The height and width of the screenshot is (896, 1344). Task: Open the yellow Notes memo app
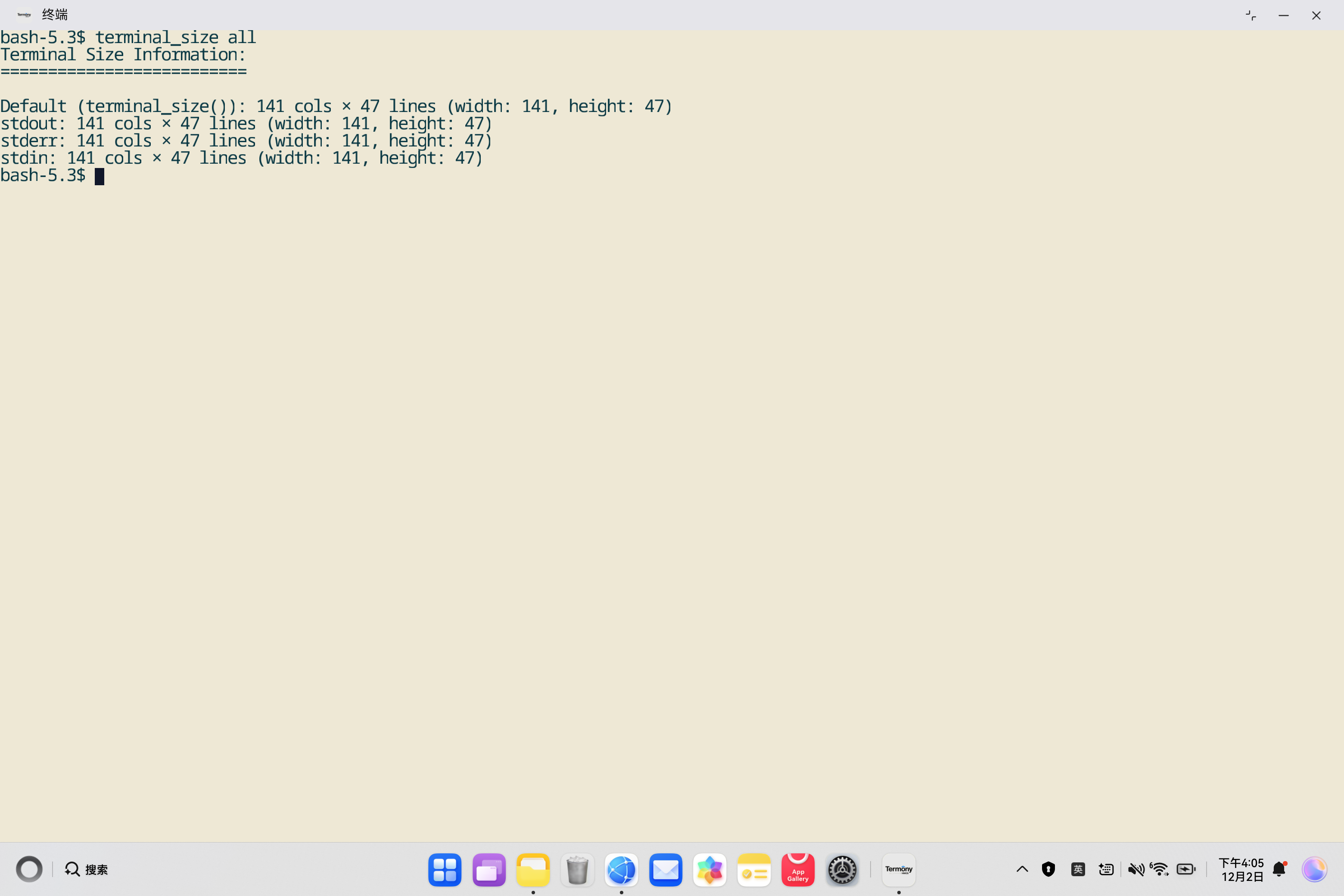point(754,869)
